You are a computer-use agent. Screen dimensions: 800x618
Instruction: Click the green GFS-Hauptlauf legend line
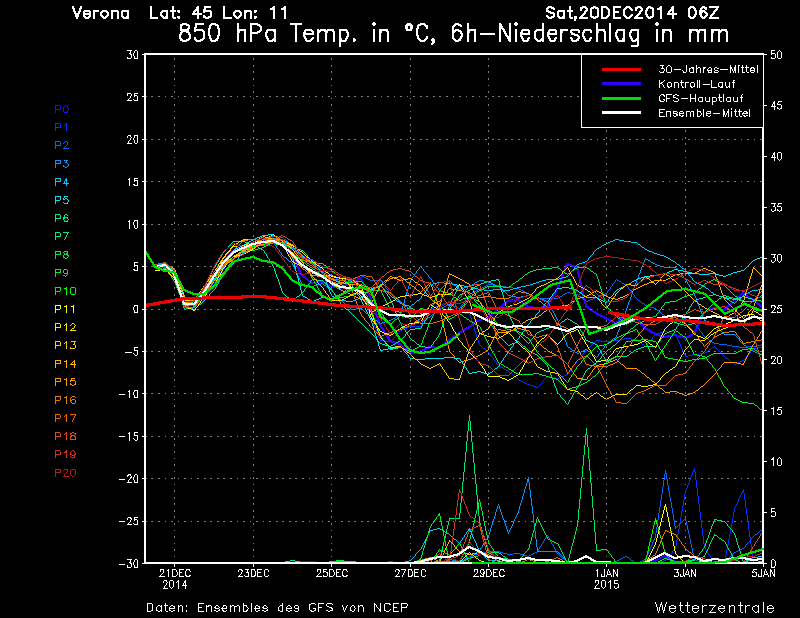pos(621,98)
